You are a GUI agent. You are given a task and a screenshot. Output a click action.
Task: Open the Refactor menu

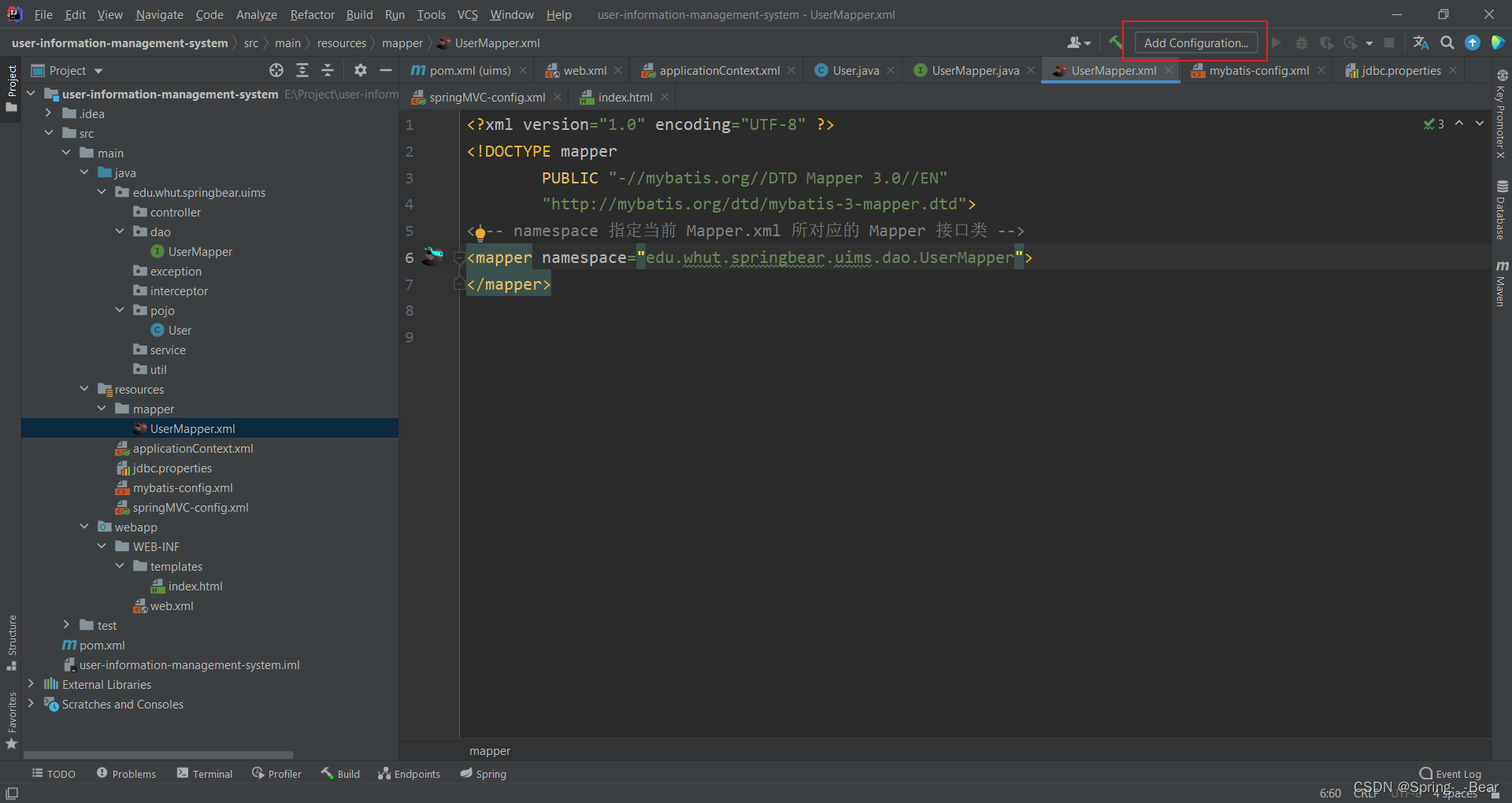[x=312, y=15]
